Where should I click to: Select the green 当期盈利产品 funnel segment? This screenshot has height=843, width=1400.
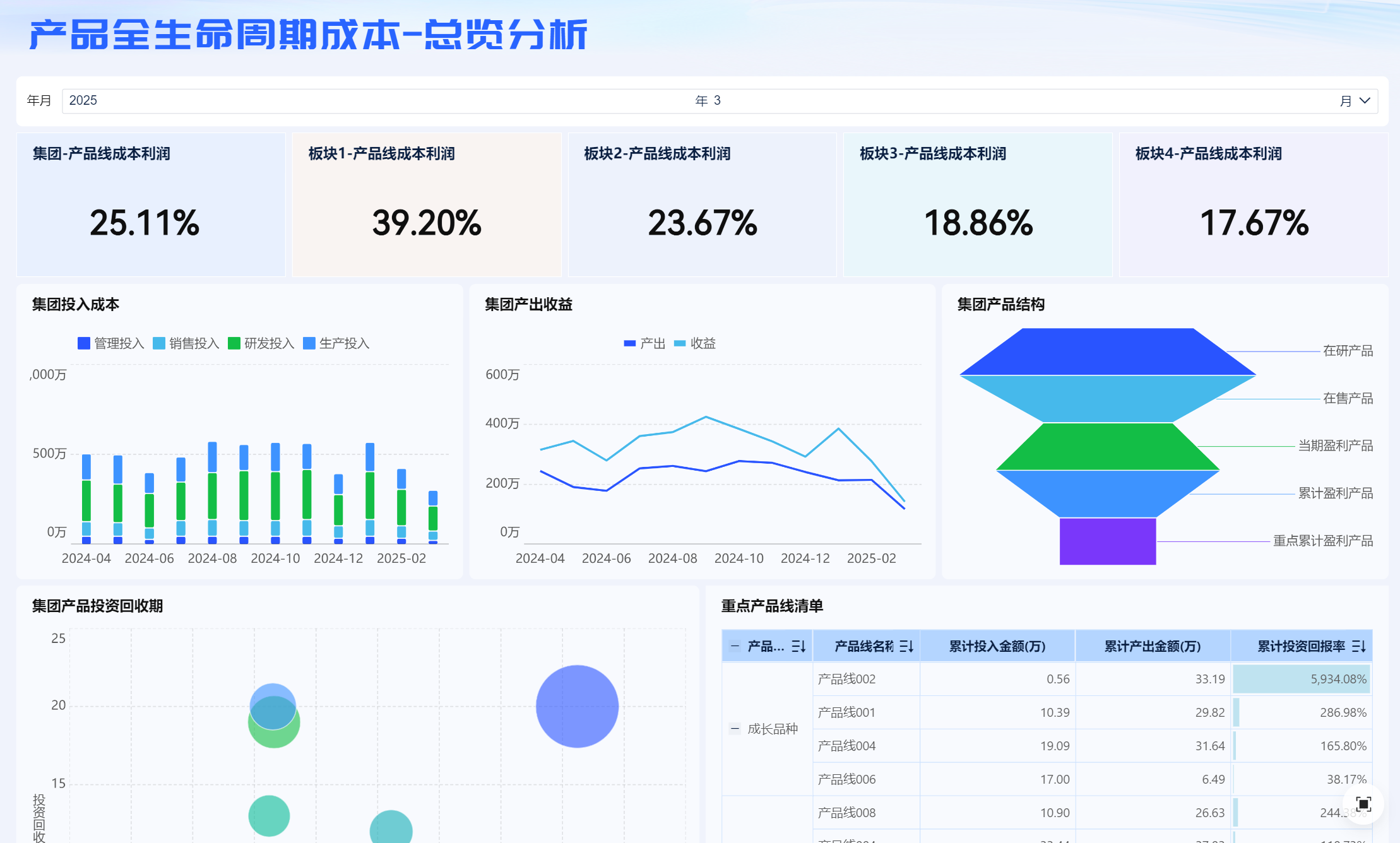1108,447
